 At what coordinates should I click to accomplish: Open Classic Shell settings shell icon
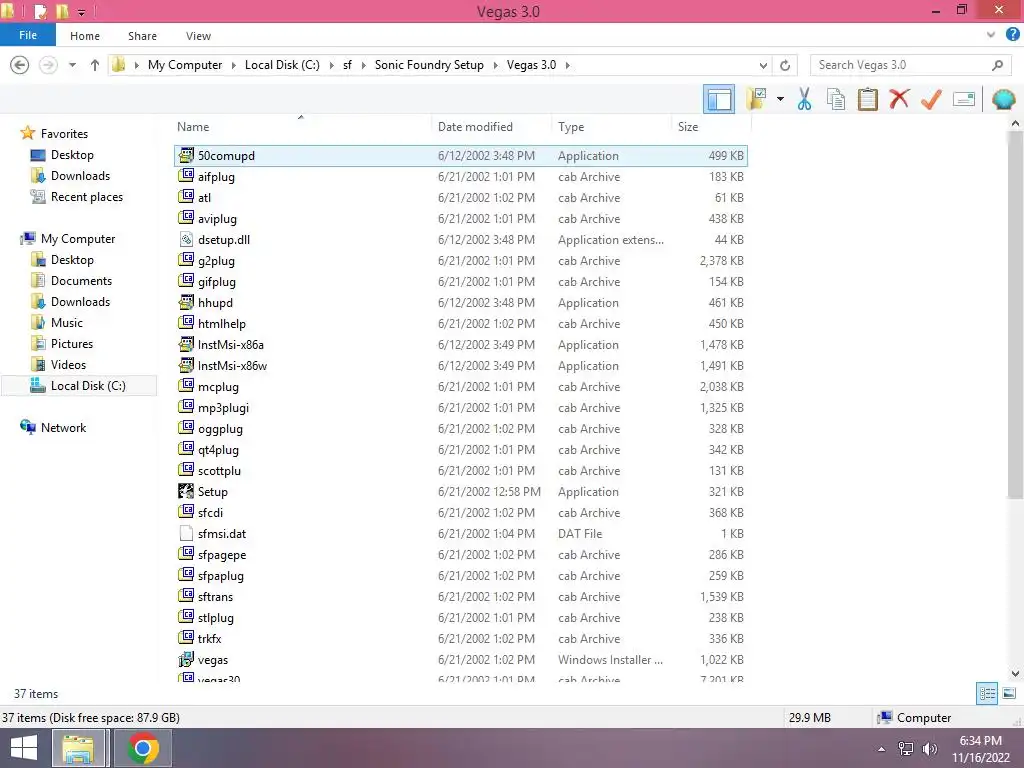[x=1003, y=99]
